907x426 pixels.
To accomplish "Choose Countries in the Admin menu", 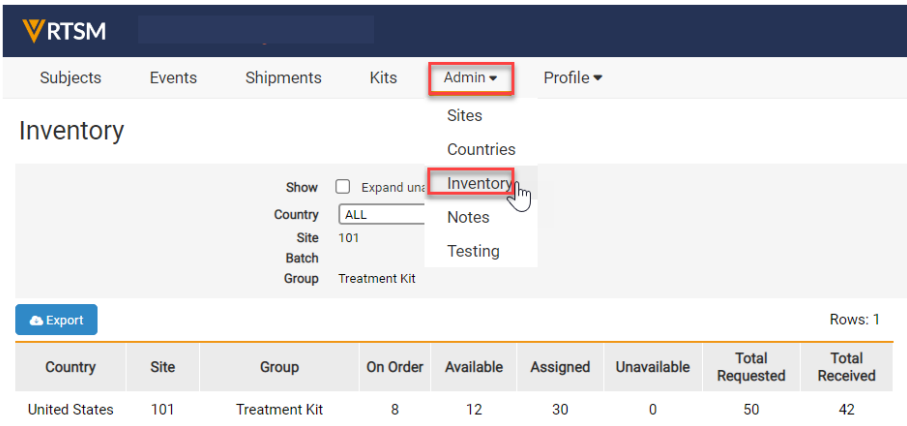I will coord(481,150).
